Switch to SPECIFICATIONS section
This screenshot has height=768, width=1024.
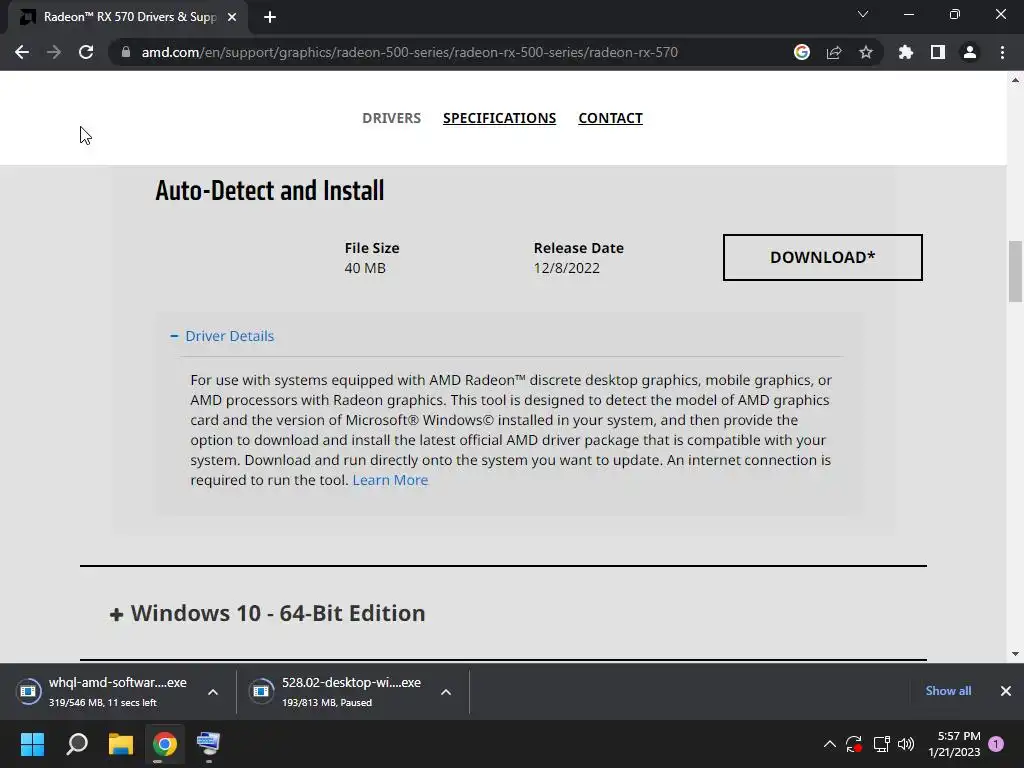click(x=500, y=118)
